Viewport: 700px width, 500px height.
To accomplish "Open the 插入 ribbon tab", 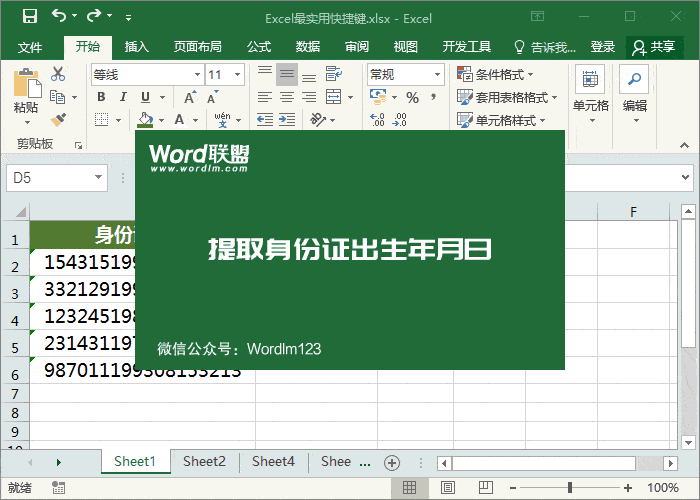I will [x=136, y=47].
